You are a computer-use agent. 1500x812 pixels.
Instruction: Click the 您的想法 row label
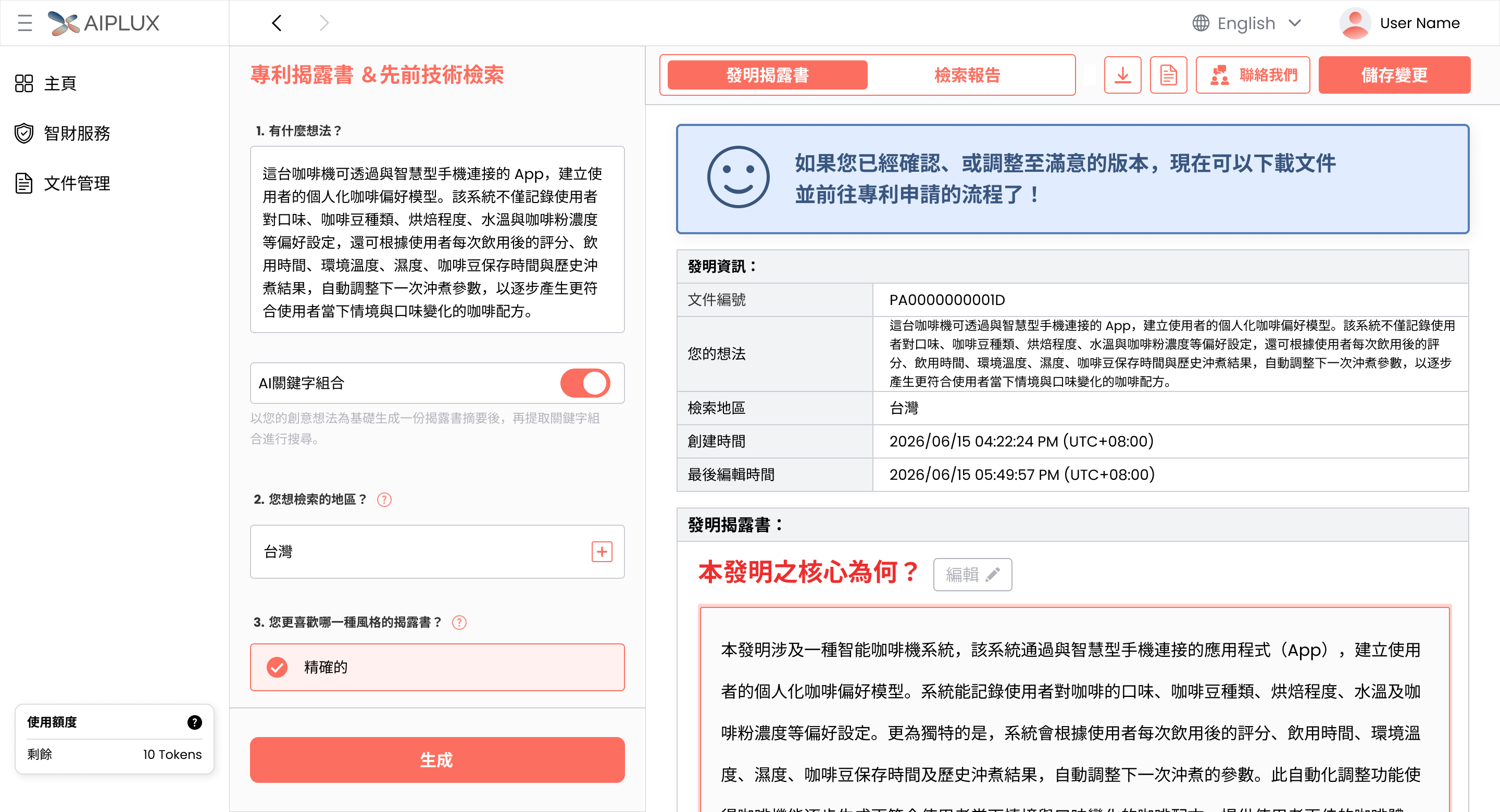tap(716, 354)
